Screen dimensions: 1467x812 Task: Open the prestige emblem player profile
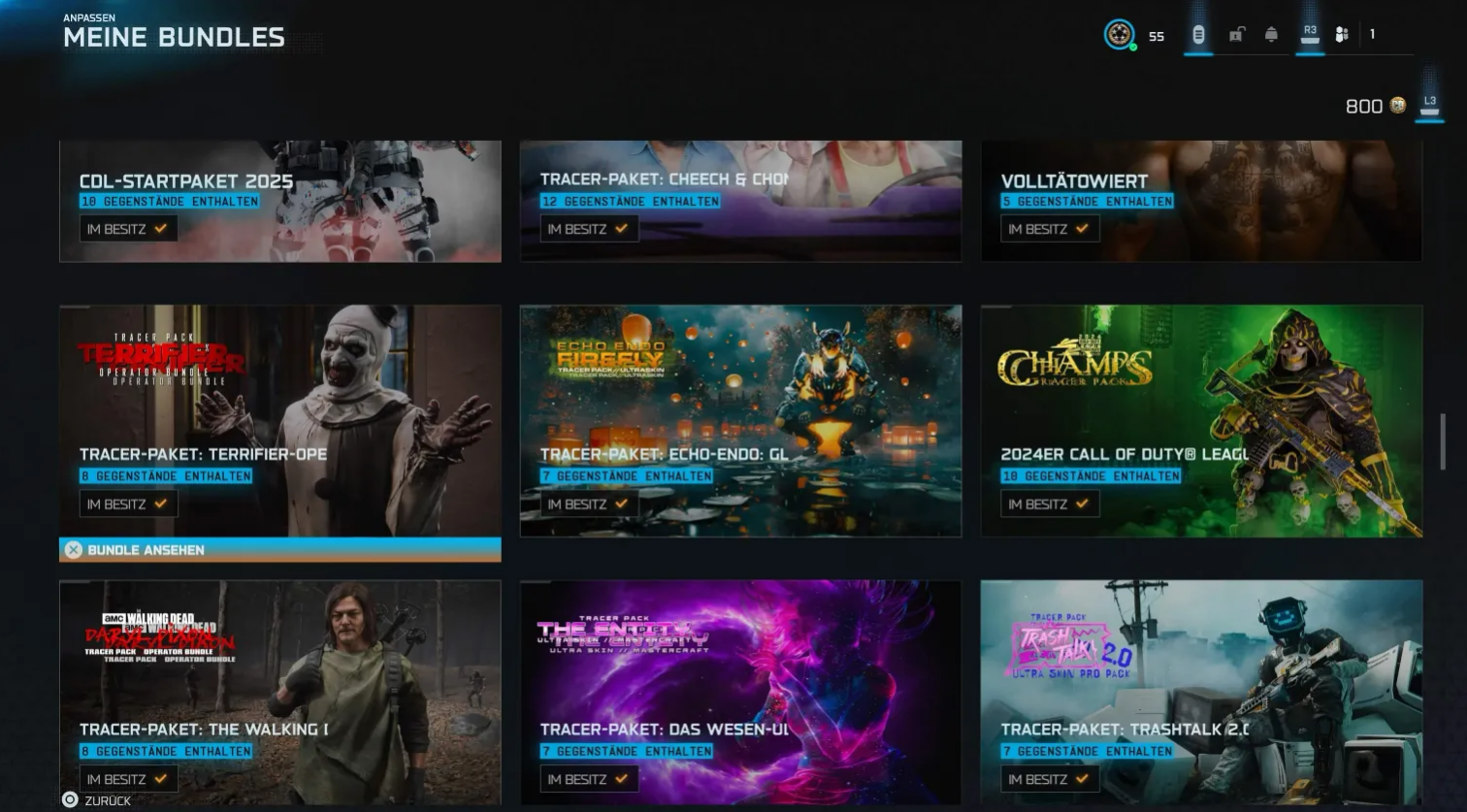1120,35
